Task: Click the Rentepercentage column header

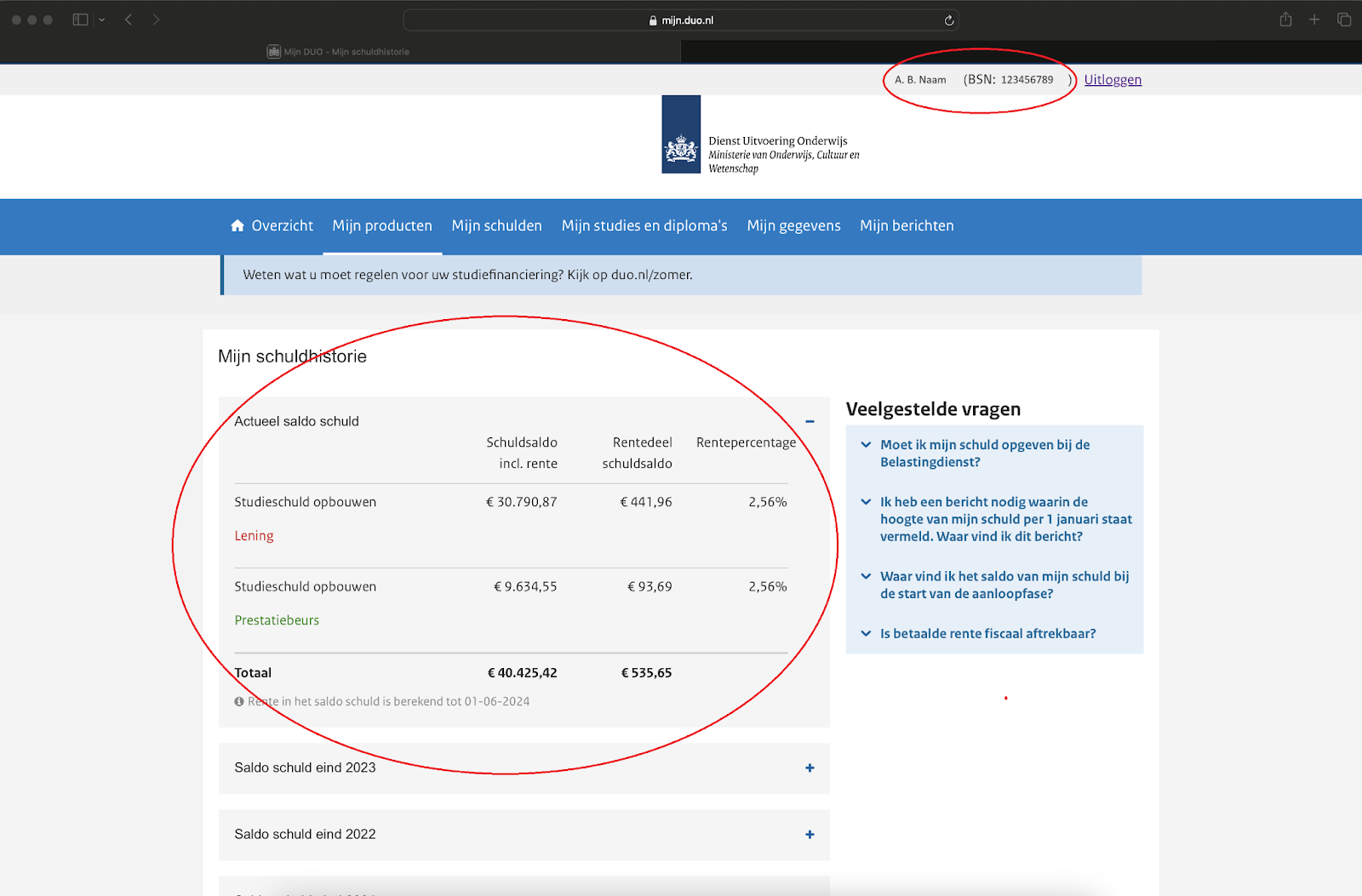Action: [746, 442]
